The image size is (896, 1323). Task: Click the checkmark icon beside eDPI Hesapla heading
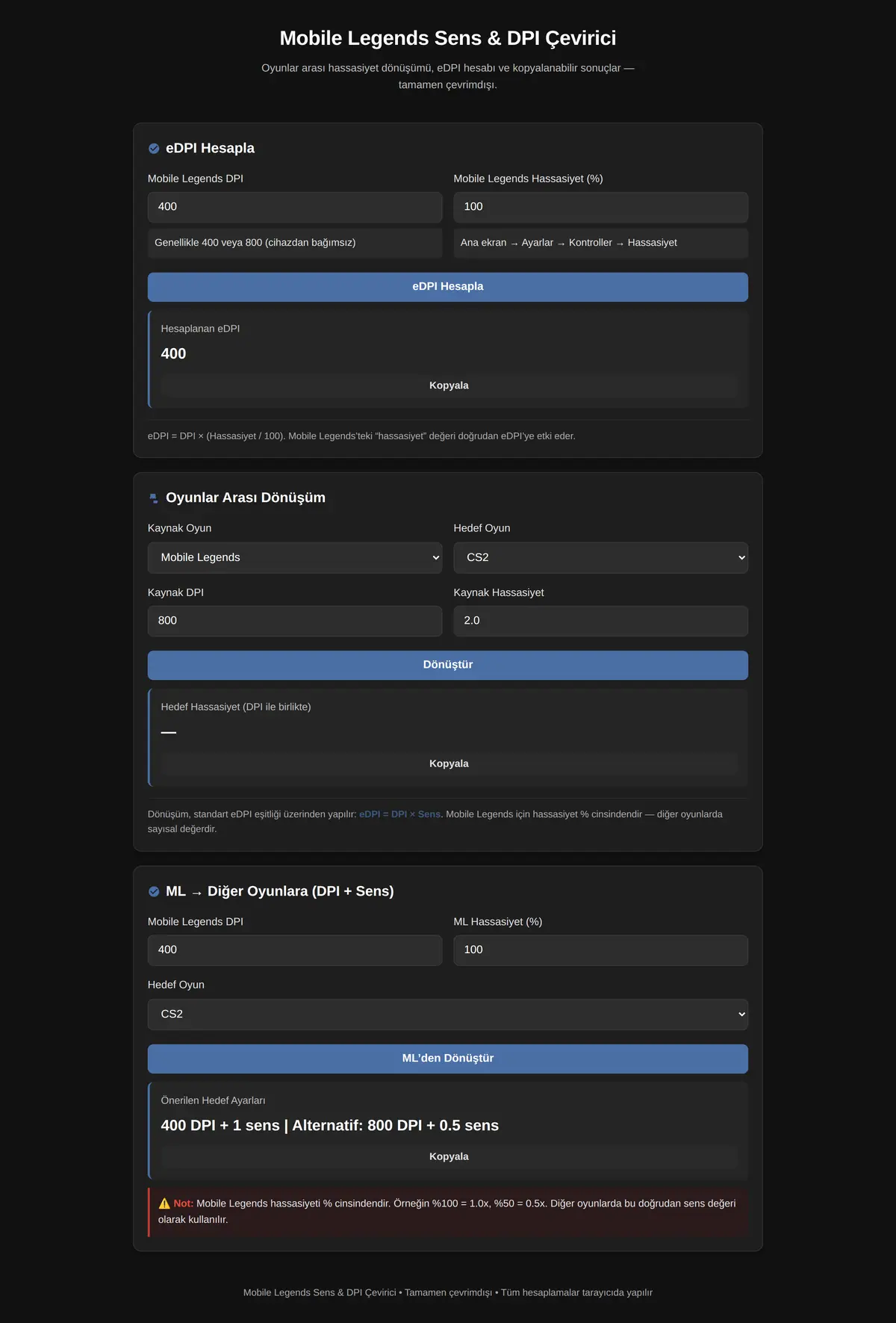154,149
